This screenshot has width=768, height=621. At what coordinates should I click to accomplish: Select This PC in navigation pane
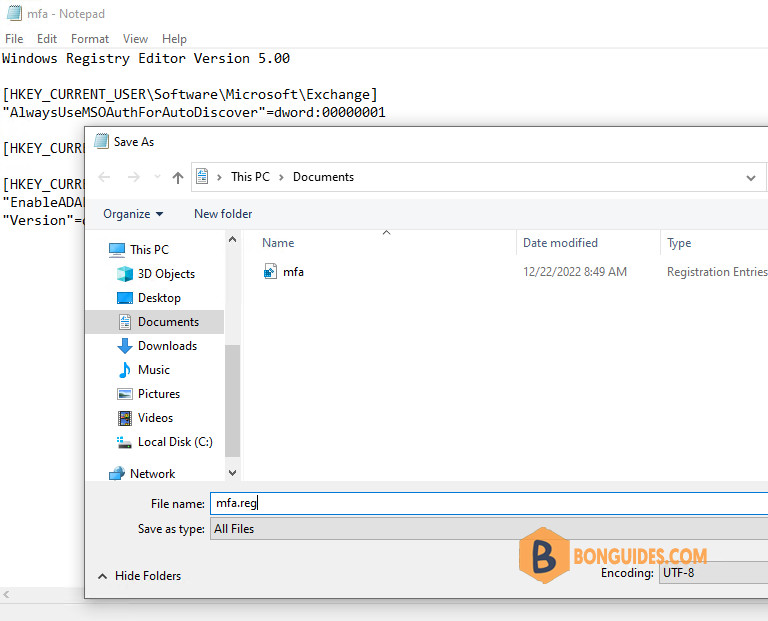click(149, 250)
